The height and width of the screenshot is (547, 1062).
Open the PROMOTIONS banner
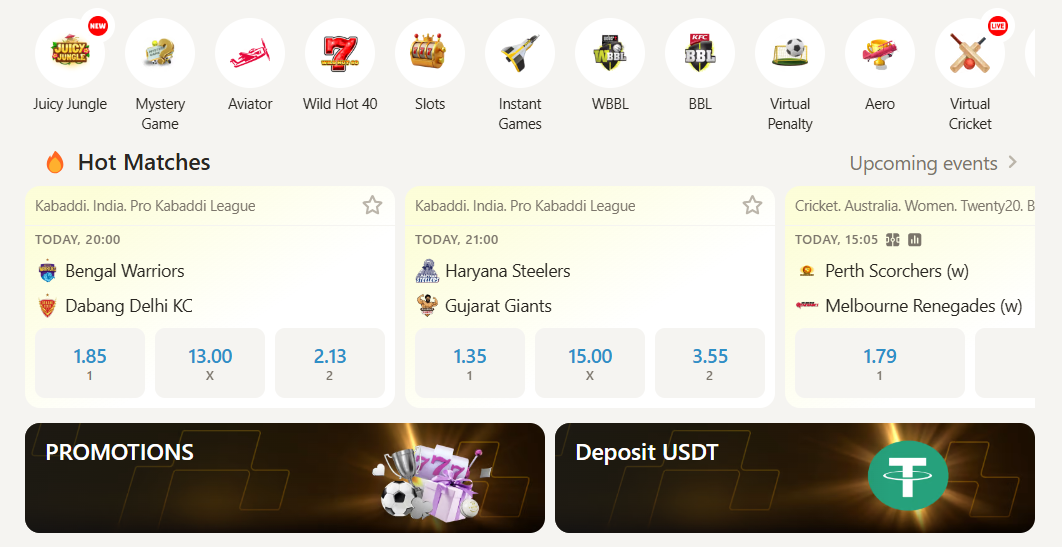pyautogui.click(x=285, y=478)
